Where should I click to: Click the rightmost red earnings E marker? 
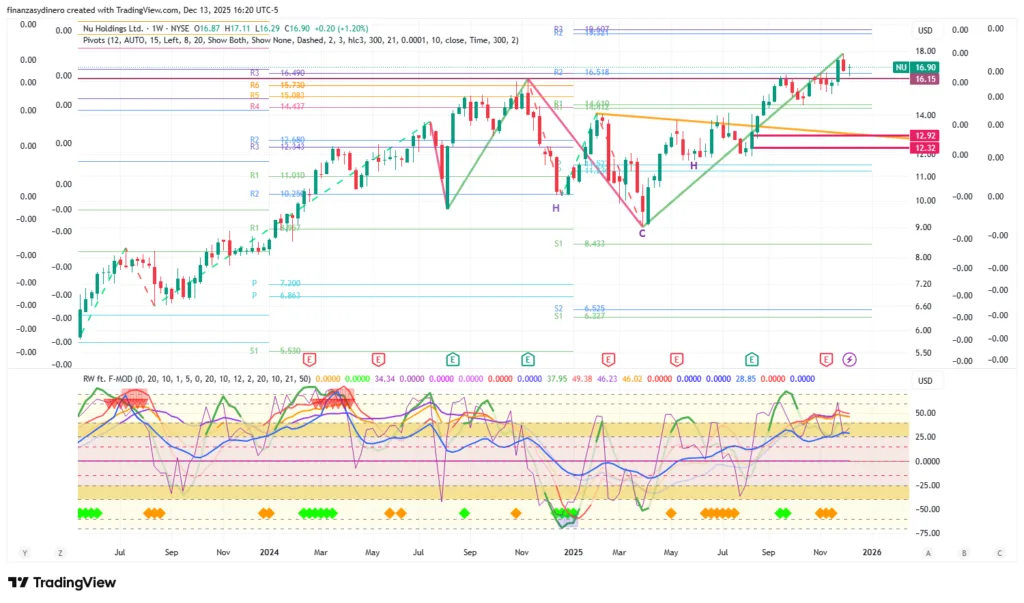tap(826, 359)
